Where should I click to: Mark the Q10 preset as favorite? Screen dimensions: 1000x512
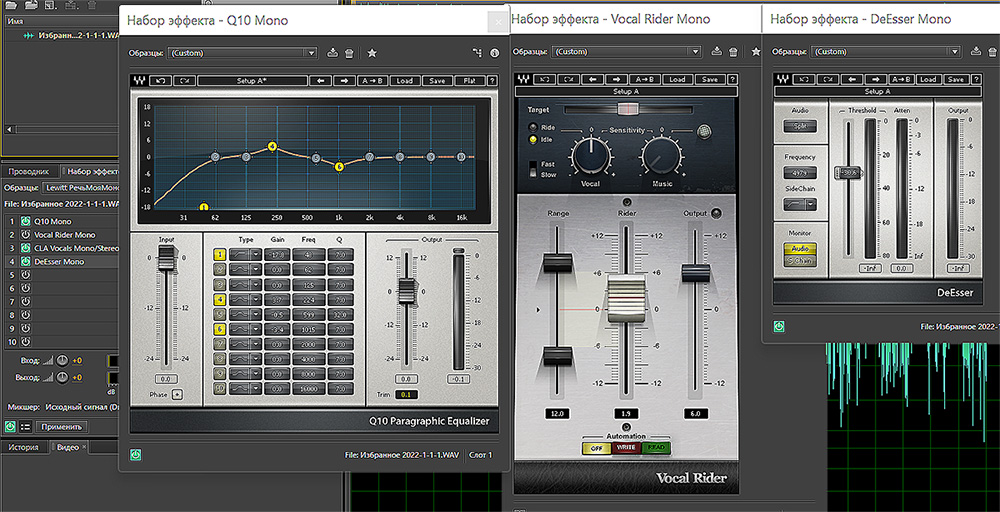(x=372, y=53)
